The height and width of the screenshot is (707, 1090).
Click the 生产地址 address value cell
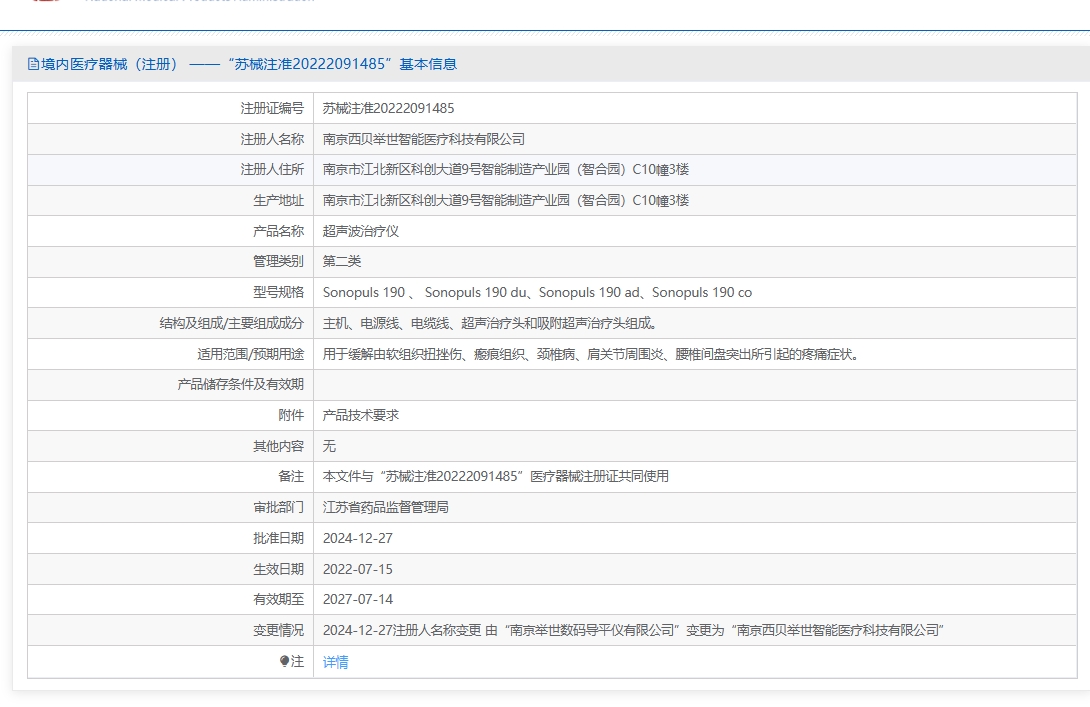coord(695,200)
